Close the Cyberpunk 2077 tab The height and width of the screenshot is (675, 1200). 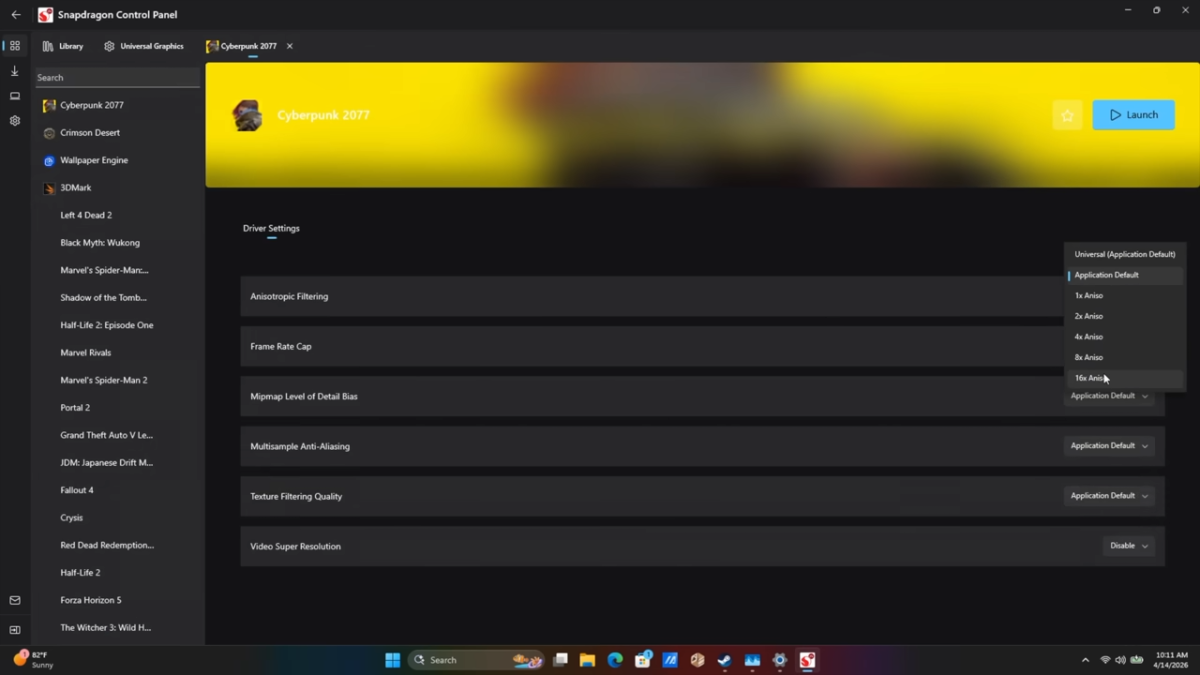290,46
